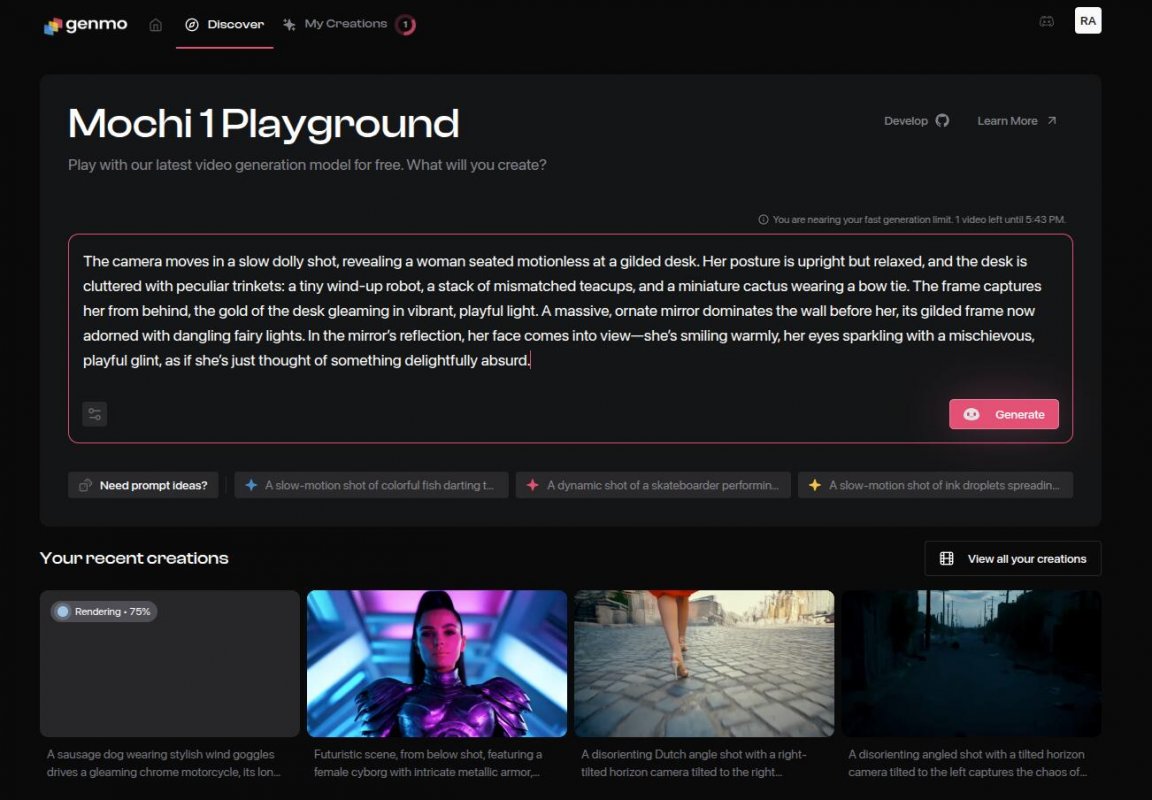Click the info icon beside generation limit notice

[764, 220]
